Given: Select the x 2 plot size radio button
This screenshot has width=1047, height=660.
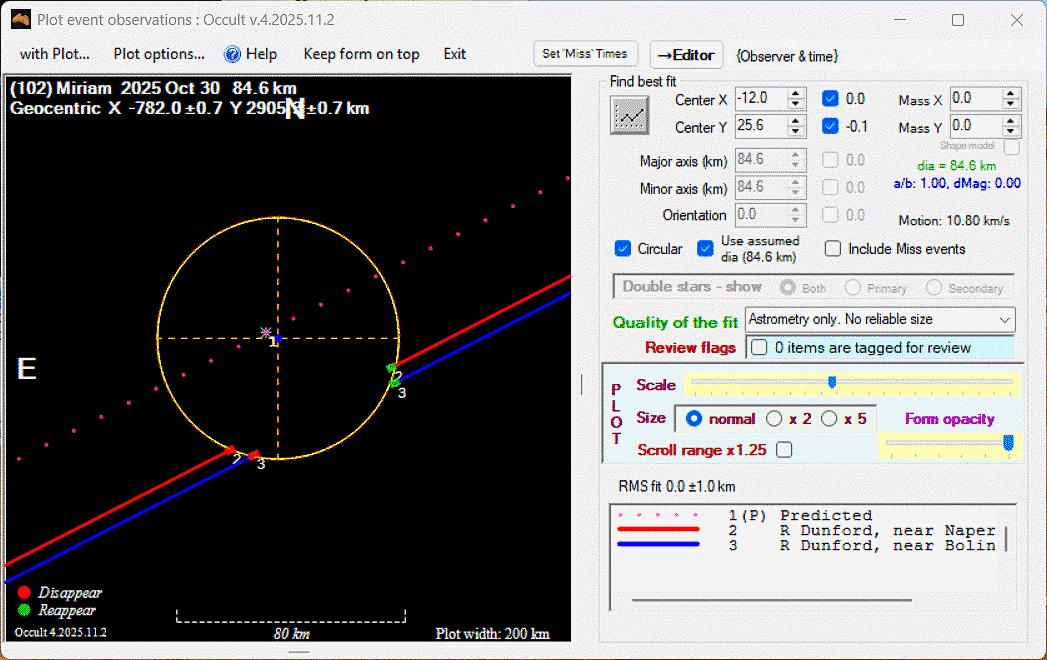Looking at the screenshot, I should (774, 419).
